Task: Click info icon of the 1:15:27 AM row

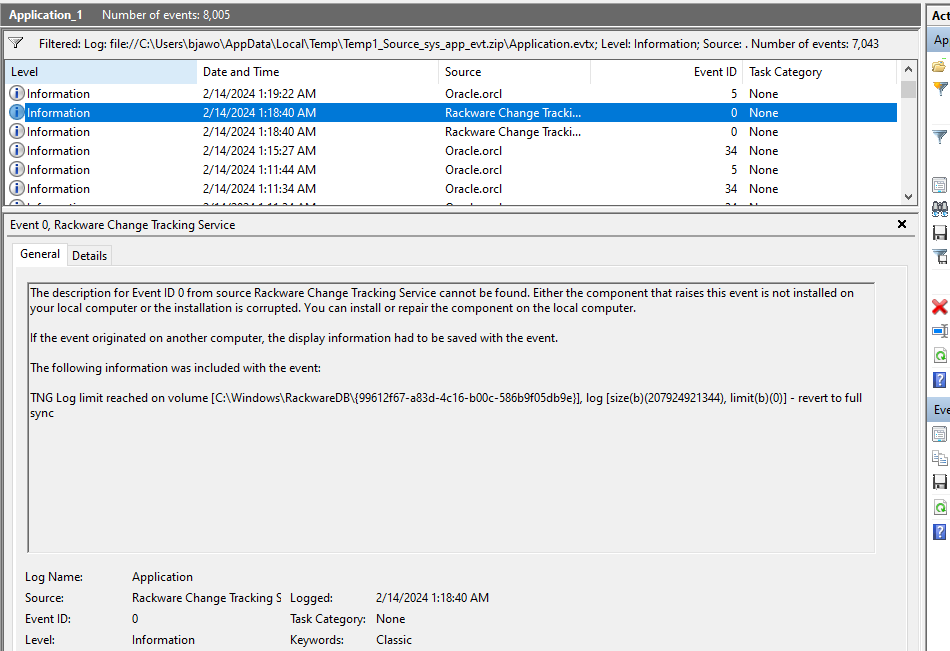Action: click(x=17, y=150)
